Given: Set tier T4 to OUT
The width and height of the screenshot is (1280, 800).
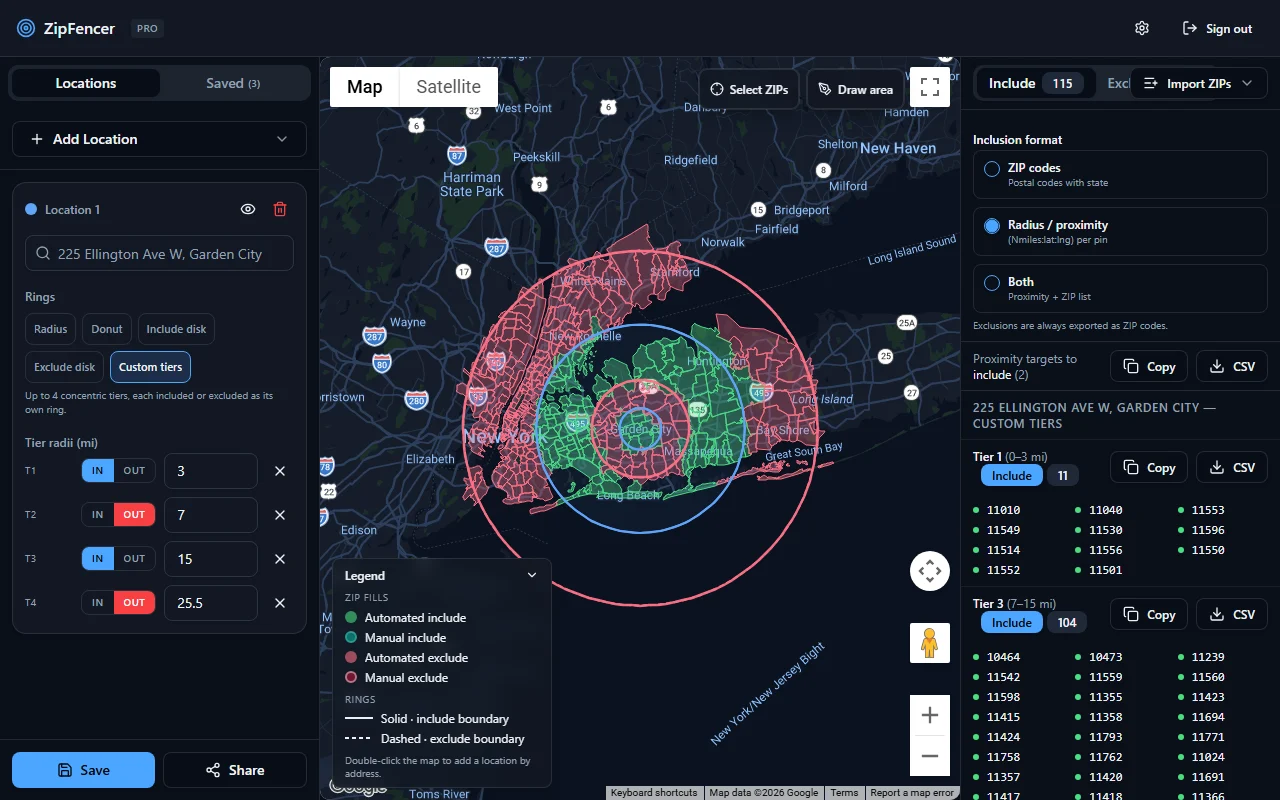Looking at the screenshot, I should pos(134,603).
